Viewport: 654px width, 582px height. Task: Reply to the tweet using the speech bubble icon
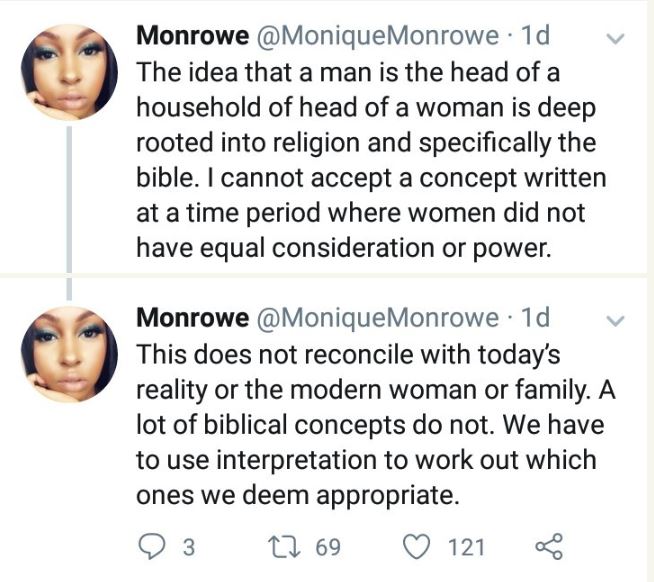pyautogui.click(x=150, y=546)
